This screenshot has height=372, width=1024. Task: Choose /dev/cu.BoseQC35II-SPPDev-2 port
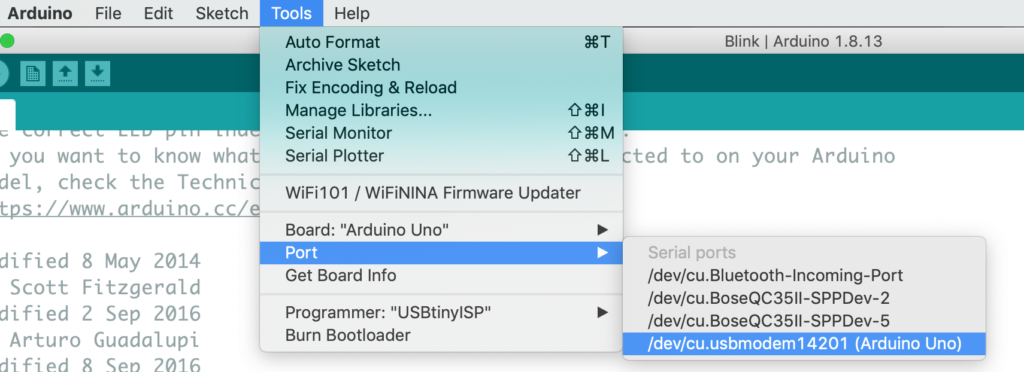coord(804,298)
